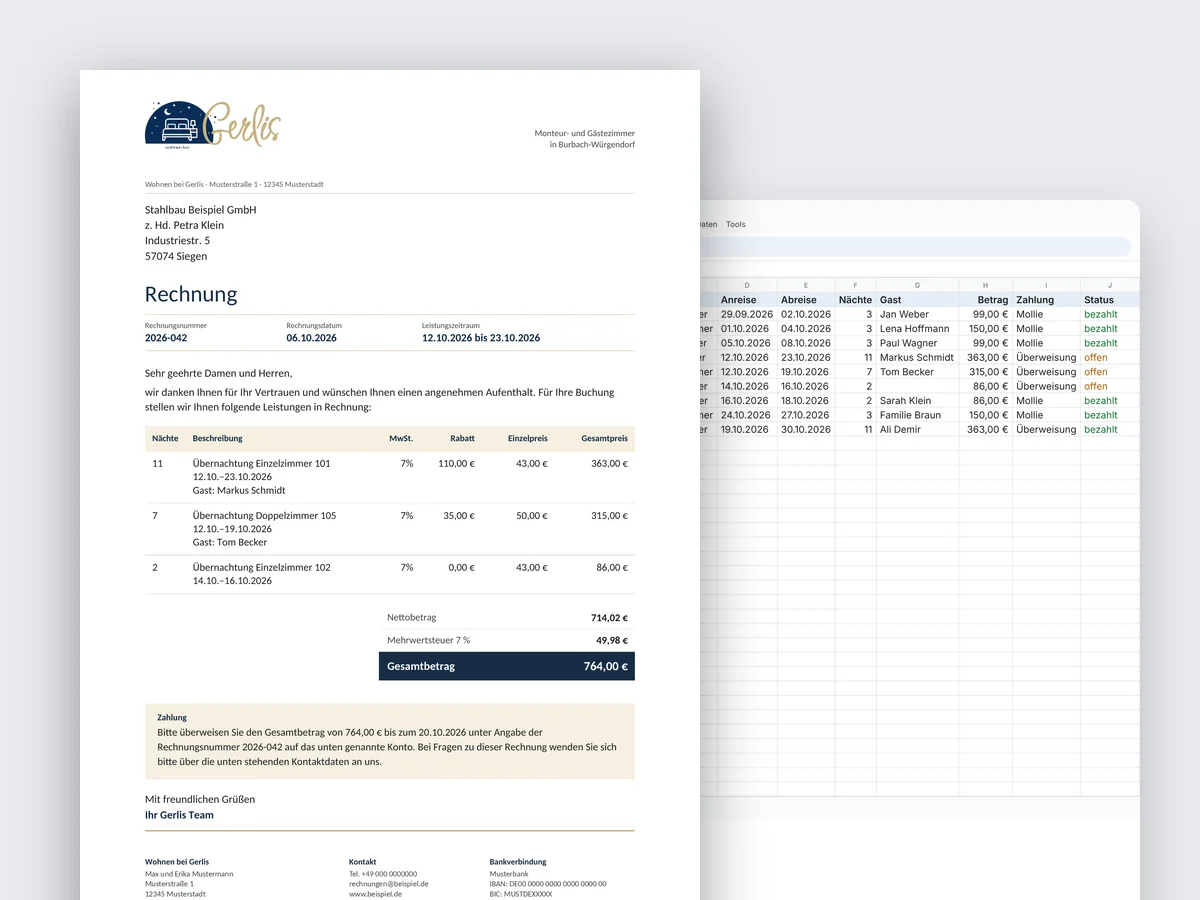Click the 'Gesamtbetrag' label in the dark total bar
This screenshot has height=900, width=1200.
421,666
